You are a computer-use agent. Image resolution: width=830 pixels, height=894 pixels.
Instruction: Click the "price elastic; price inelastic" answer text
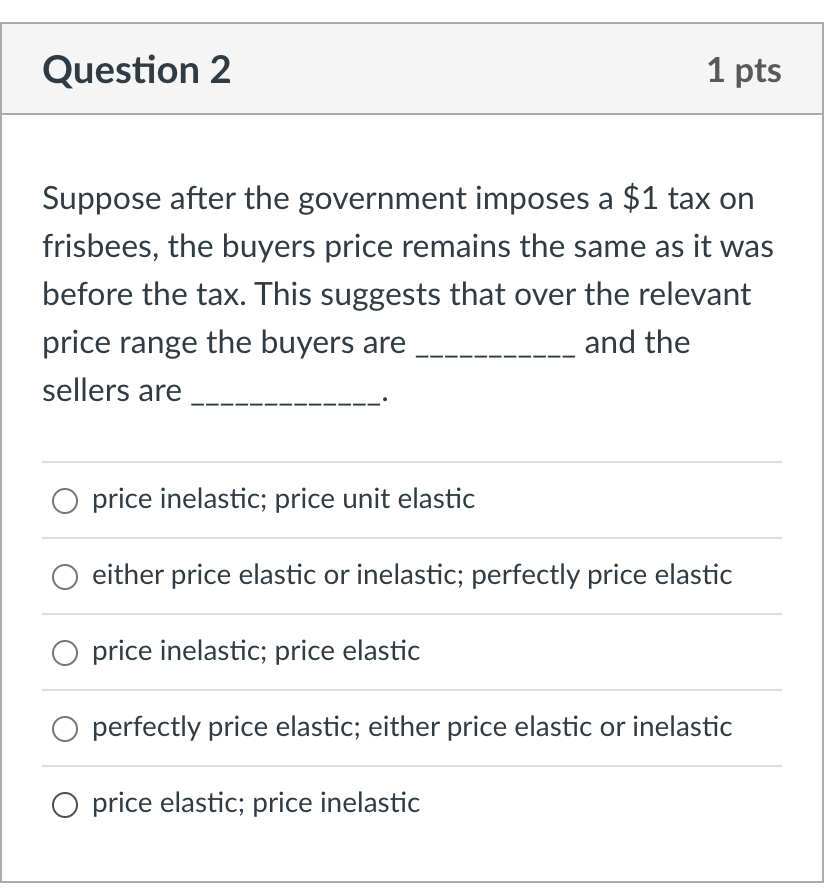coord(256,803)
